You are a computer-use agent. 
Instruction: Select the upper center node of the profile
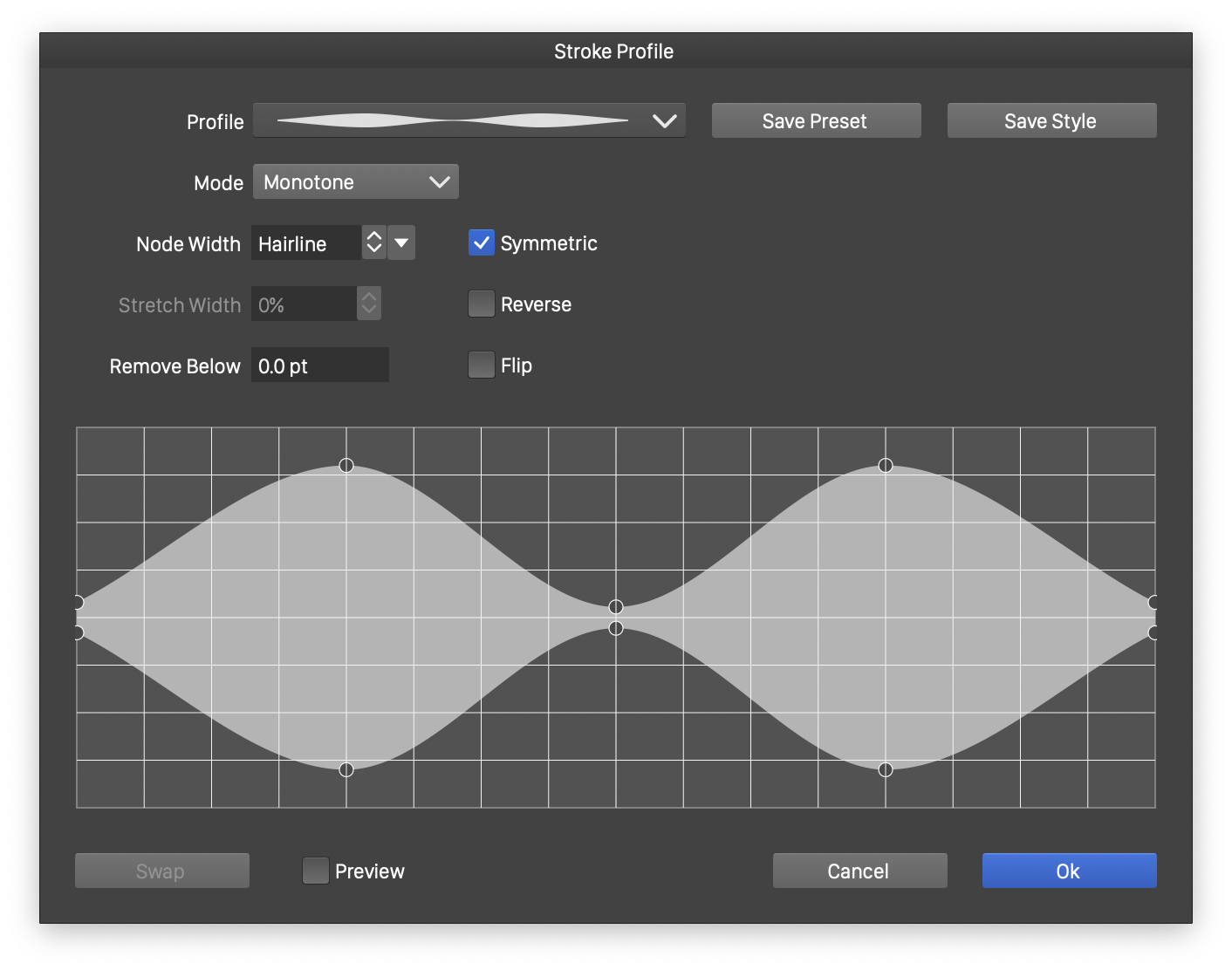pyautogui.click(x=616, y=606)
